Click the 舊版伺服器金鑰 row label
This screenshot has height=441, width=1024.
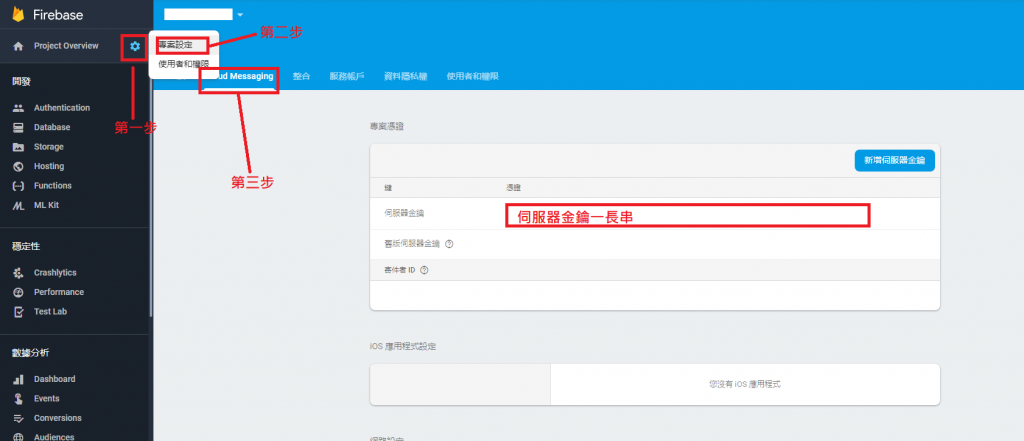(412, 244)
